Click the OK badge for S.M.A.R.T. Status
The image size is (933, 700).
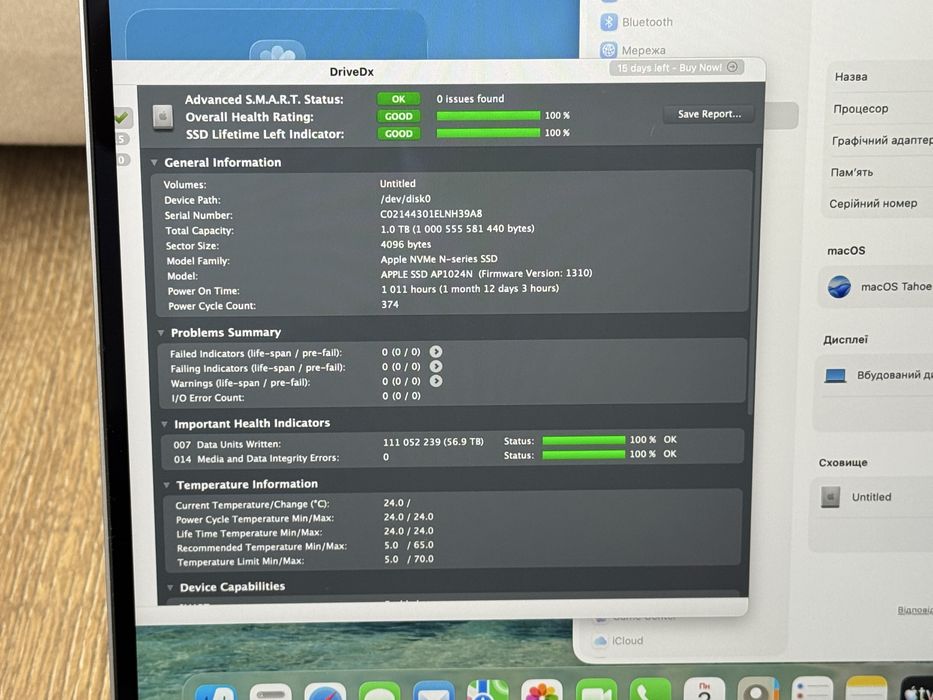coord(398,99)
